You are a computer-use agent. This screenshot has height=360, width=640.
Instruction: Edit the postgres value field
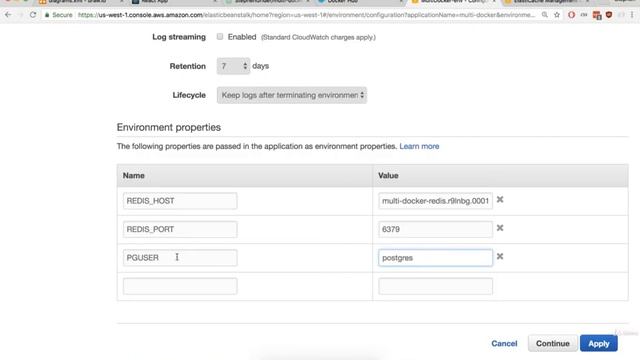[x=436, y=258]
